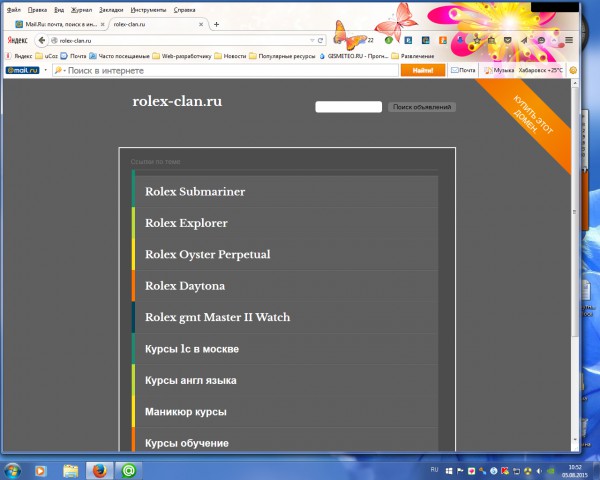This screenshot has width=600, height=480.
Task: Launch media player from taskbar
Action: point(41,470)
